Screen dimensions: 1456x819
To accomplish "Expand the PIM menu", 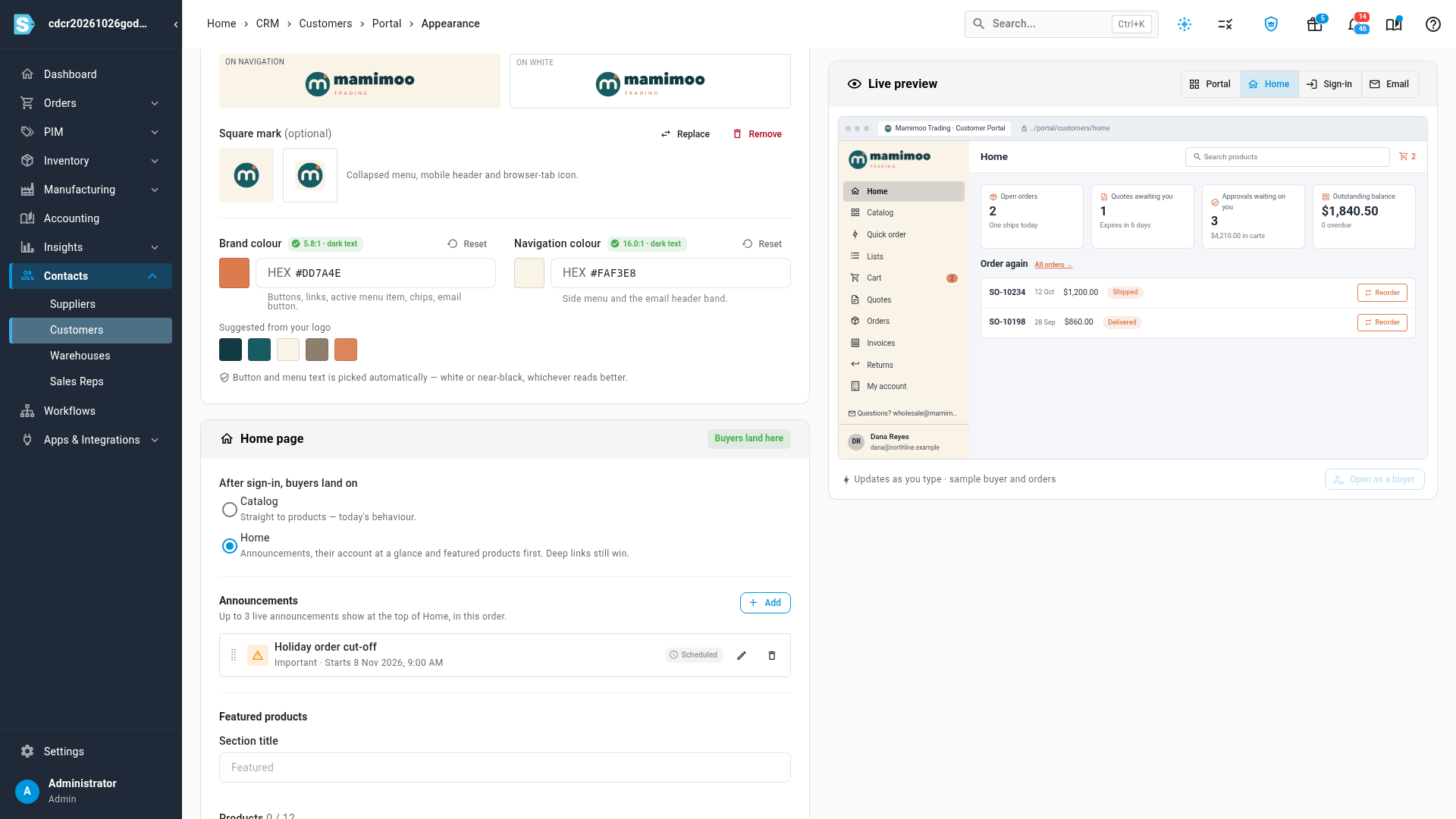I will [x=155, y=132].
